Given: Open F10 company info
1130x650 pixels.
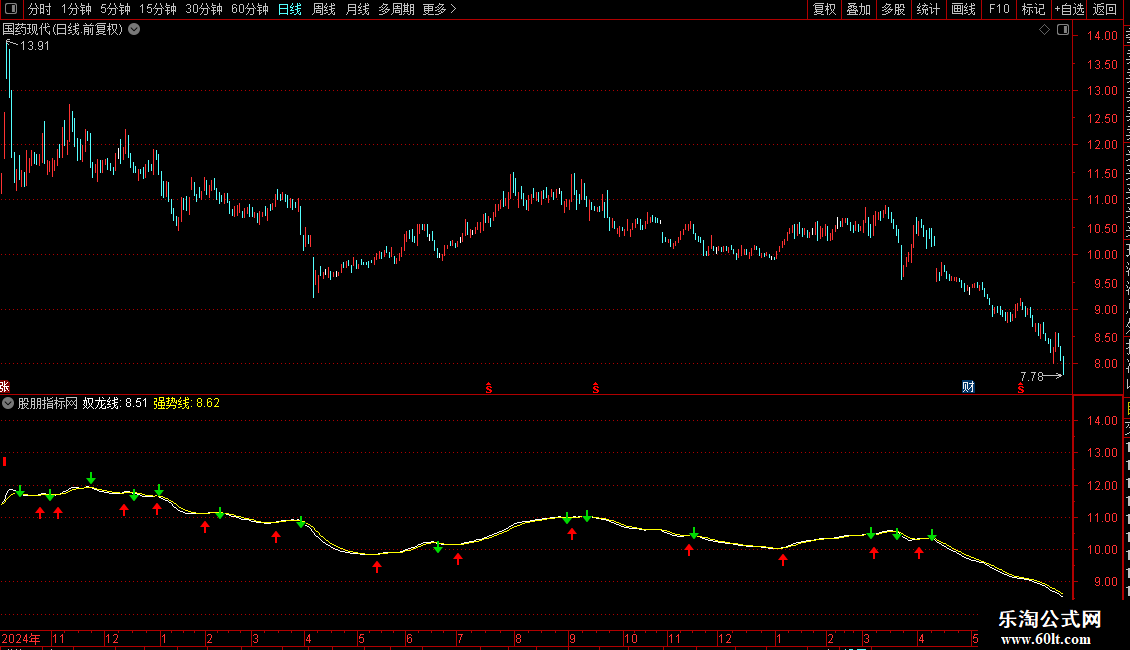Looking at the screenshot, I should (999, 9).
